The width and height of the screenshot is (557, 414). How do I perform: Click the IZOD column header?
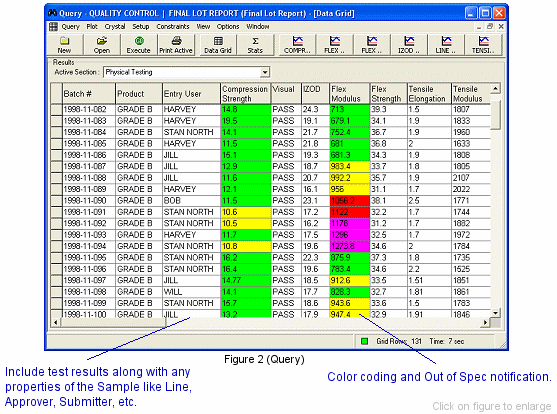[315, 94]
